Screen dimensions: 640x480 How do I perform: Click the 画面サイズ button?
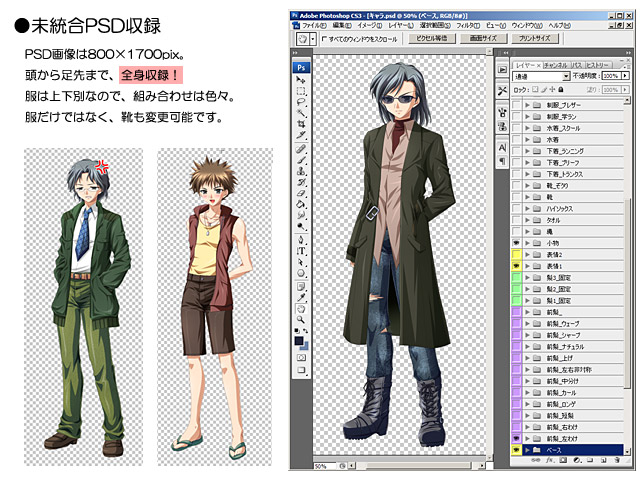pos(483,39)
